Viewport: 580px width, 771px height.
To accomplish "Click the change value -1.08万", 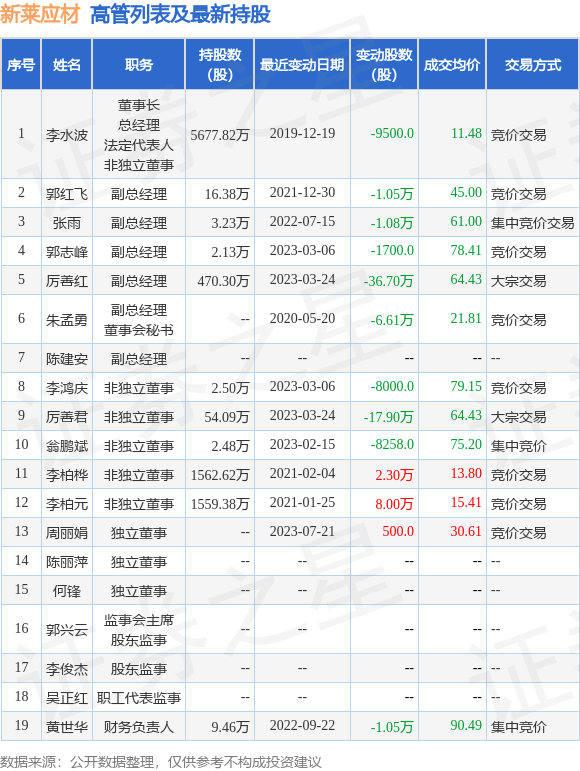I will pyautogui.click(x=392, y=223).
